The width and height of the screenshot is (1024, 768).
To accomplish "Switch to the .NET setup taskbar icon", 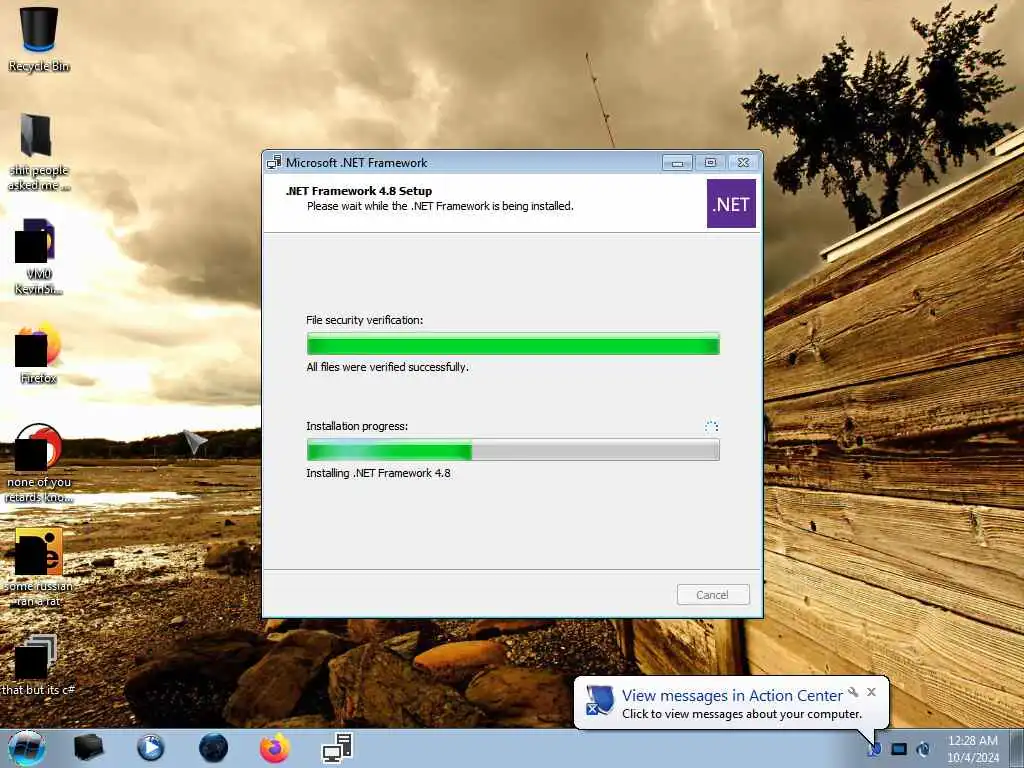I will tap(337, 748).
